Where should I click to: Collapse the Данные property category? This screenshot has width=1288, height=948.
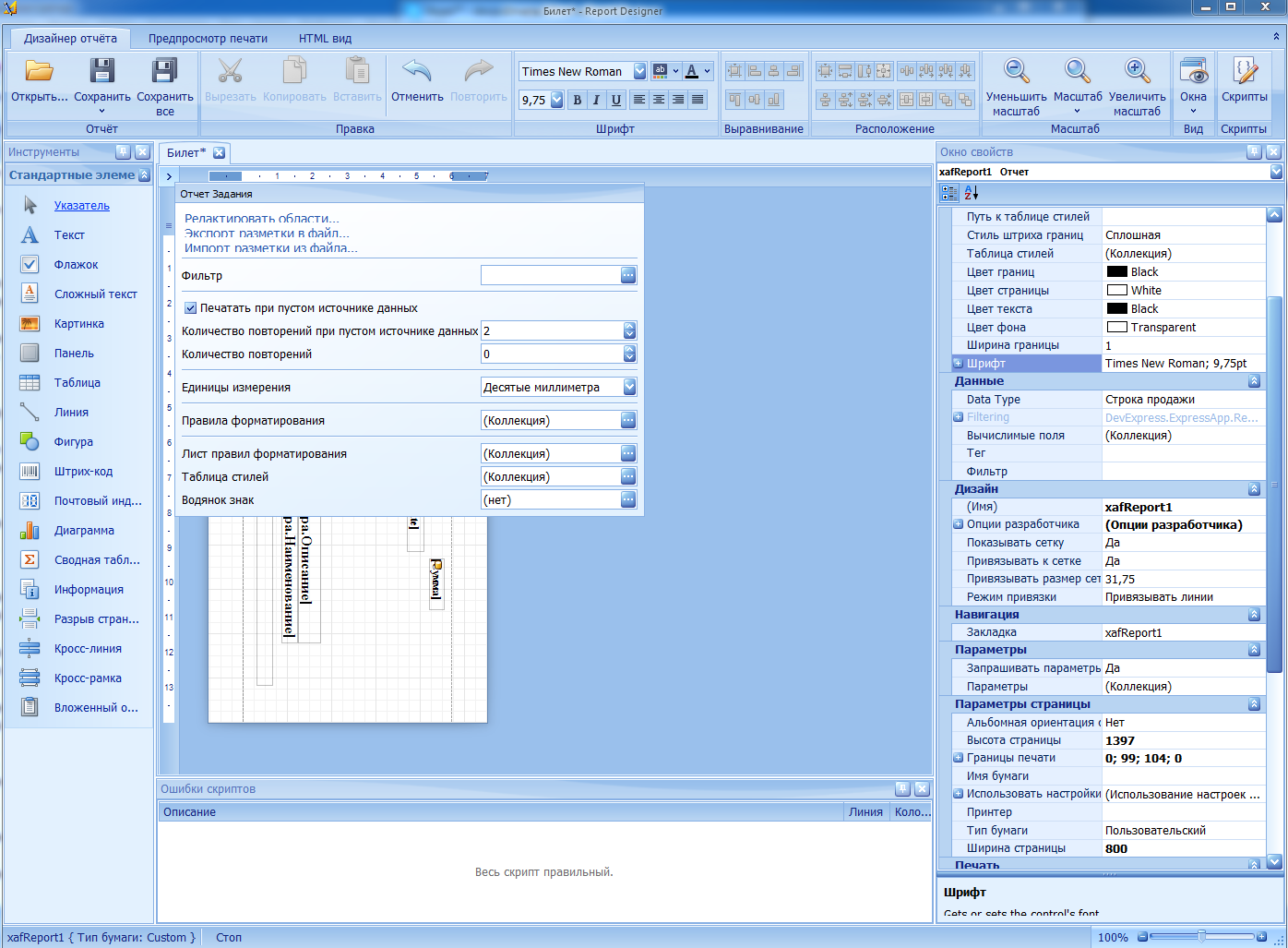pos(1254,381)
